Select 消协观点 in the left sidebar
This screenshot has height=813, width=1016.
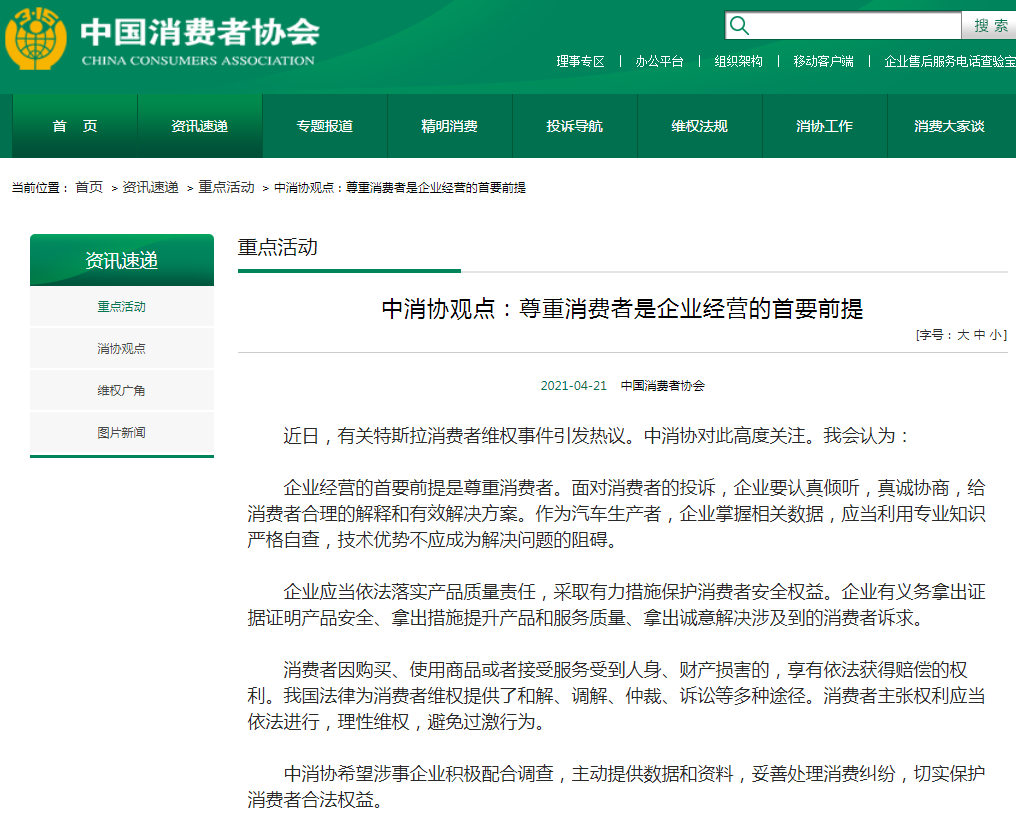click(122, 349)
